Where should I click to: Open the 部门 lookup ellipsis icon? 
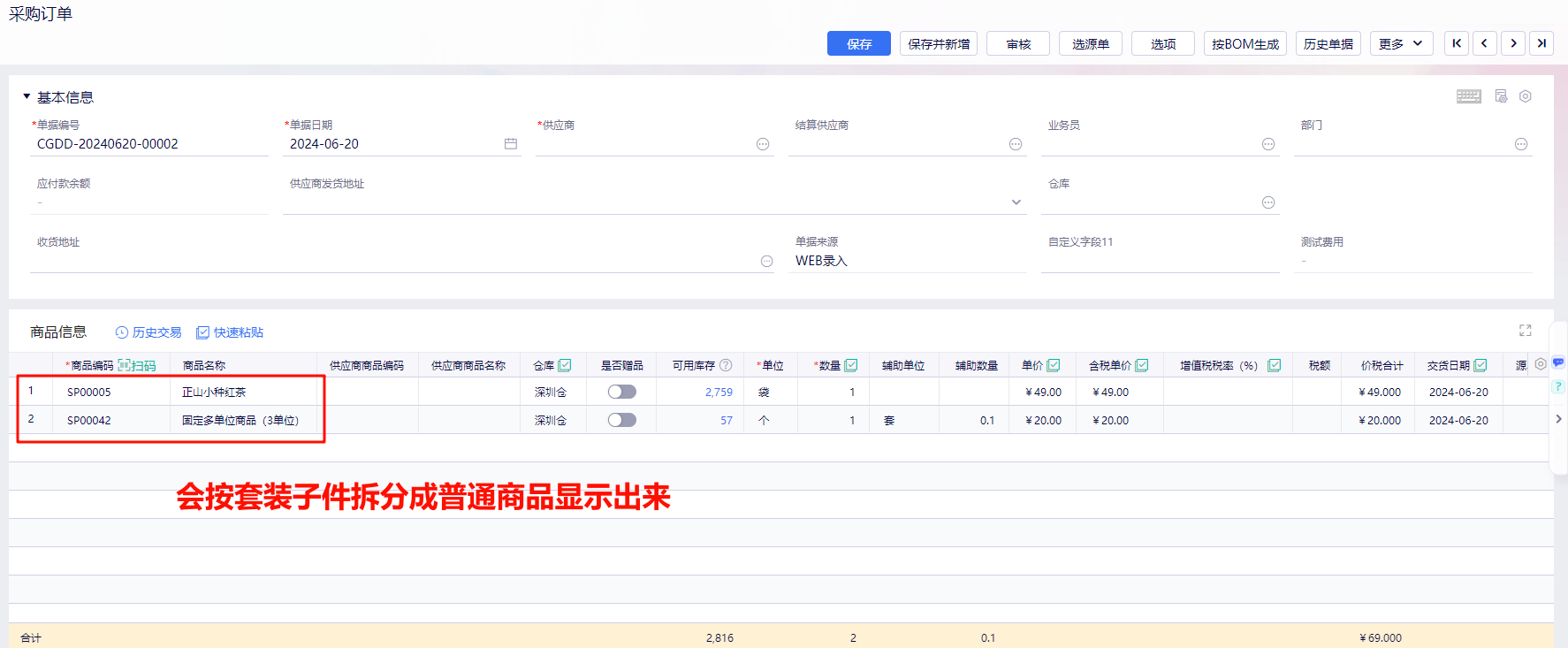coord(1521,144)
